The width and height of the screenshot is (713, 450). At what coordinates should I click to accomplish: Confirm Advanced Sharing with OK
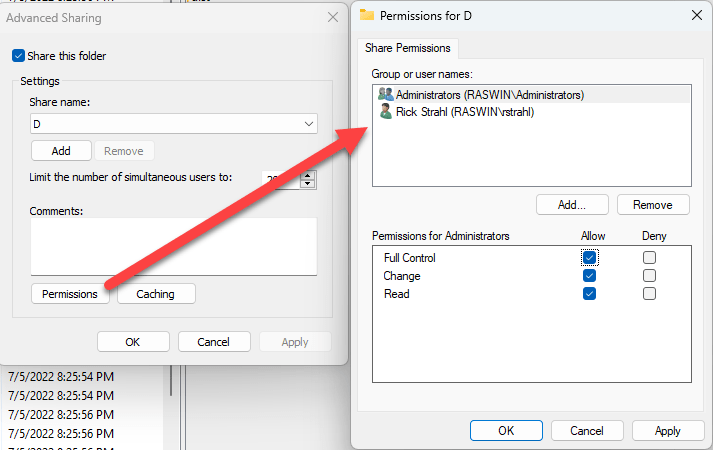click(133, 342)
